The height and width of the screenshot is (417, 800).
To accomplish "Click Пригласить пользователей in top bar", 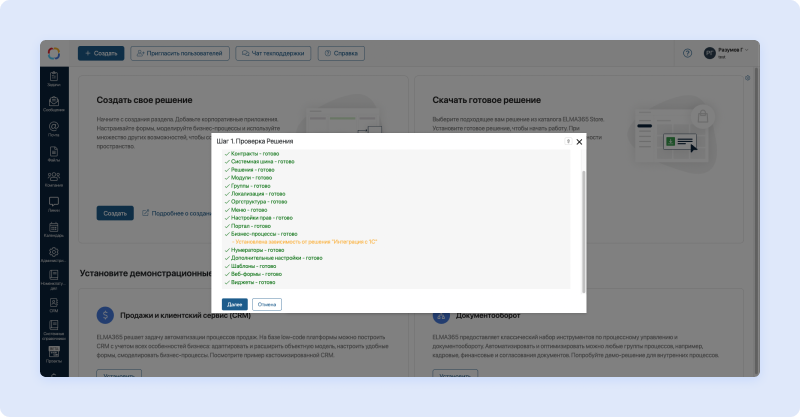I will 180,53.
